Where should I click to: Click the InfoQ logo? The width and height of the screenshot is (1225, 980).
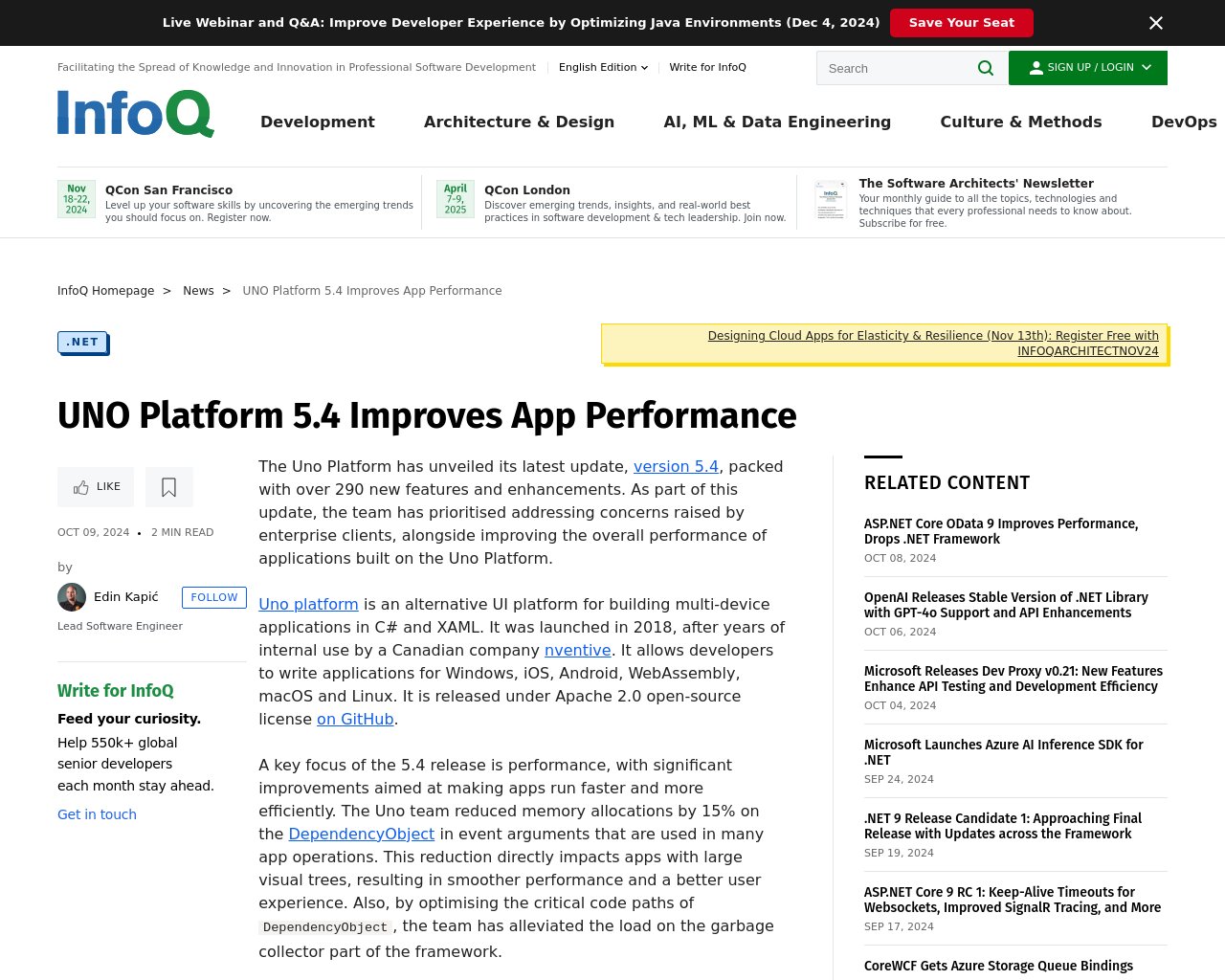pyautogui.click(x=136, y=114)
